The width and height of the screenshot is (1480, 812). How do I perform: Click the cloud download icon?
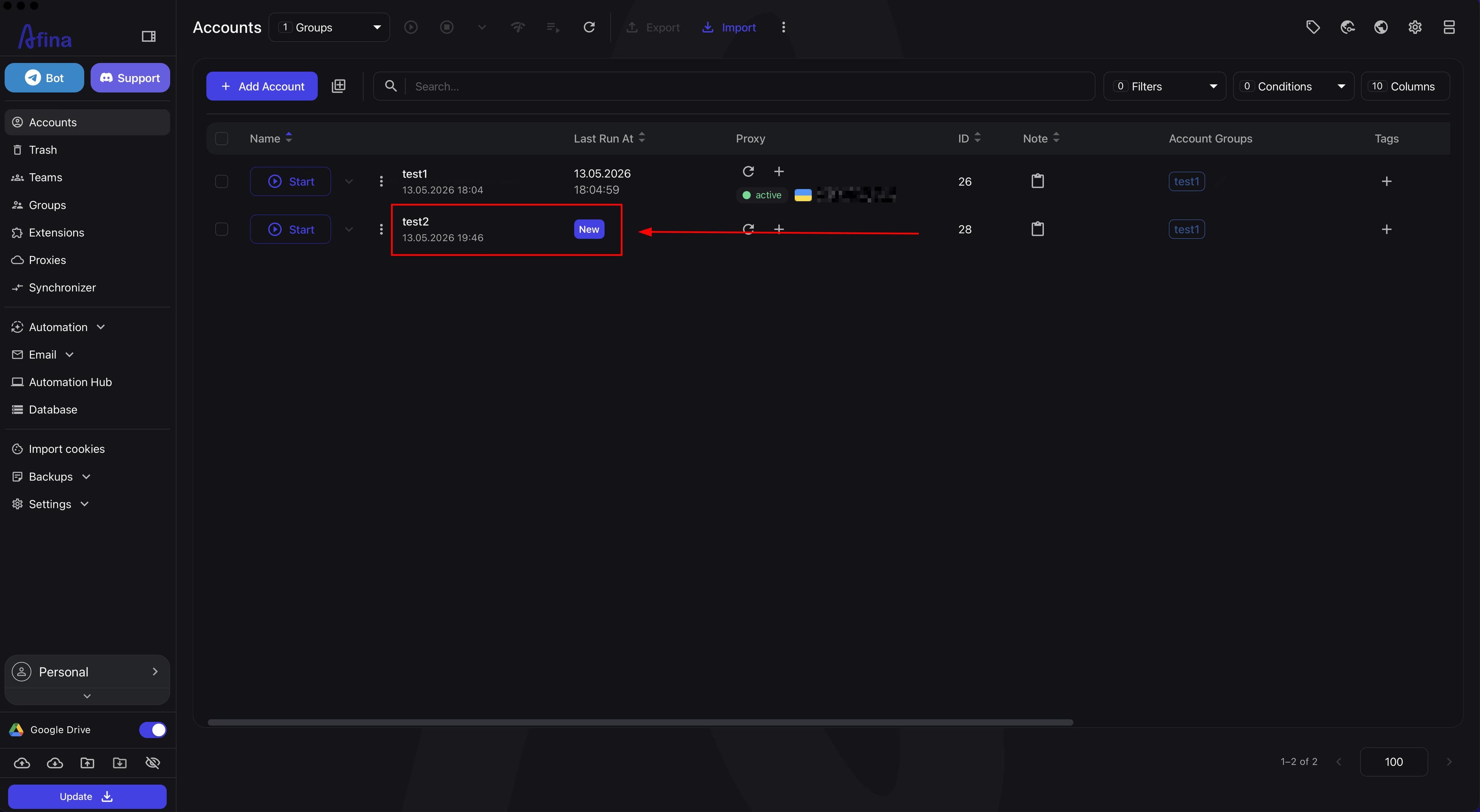55,763
